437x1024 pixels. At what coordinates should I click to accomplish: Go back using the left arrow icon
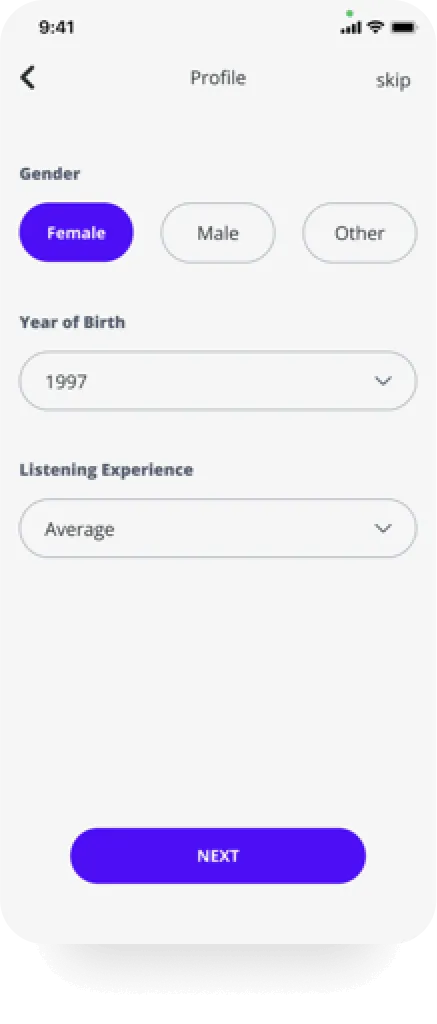[x=27, y=78]
